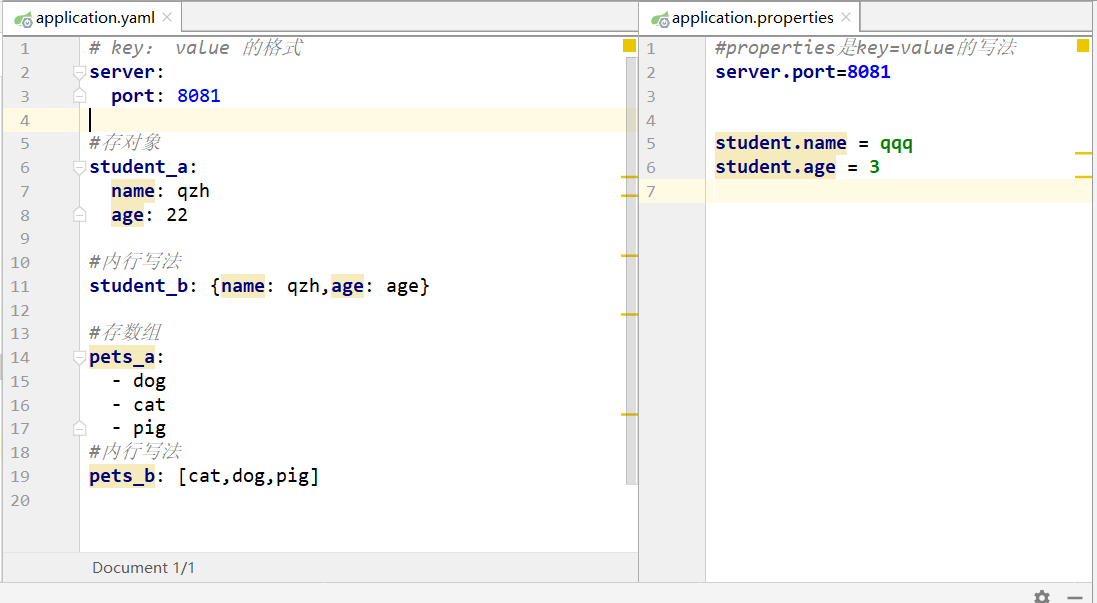The width and height of the screenshot is (1097, 603).
Task: Click the highlighted 'student.name' property key
Action: coord(781,143)
